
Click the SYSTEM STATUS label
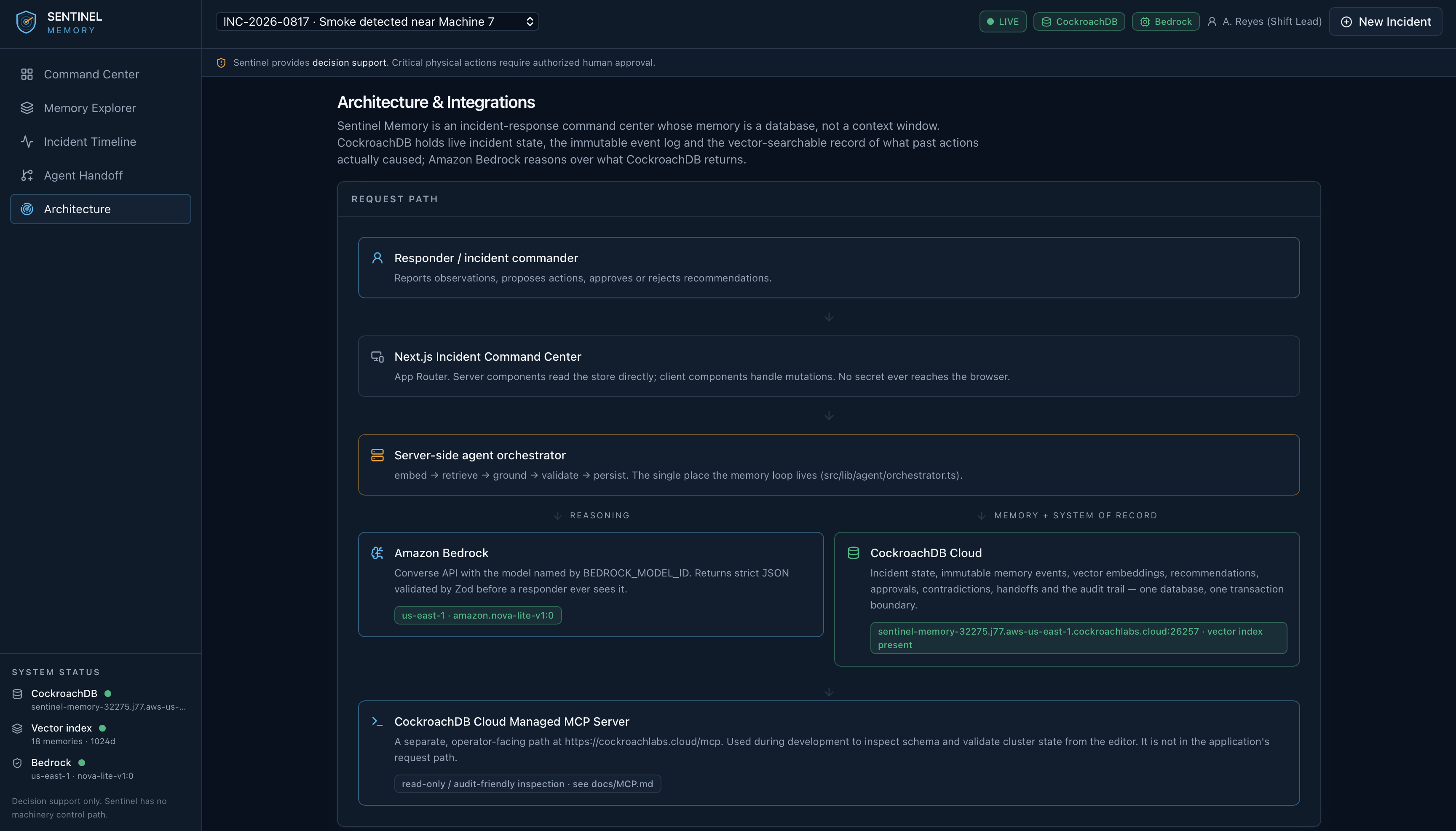pos(56,672)
